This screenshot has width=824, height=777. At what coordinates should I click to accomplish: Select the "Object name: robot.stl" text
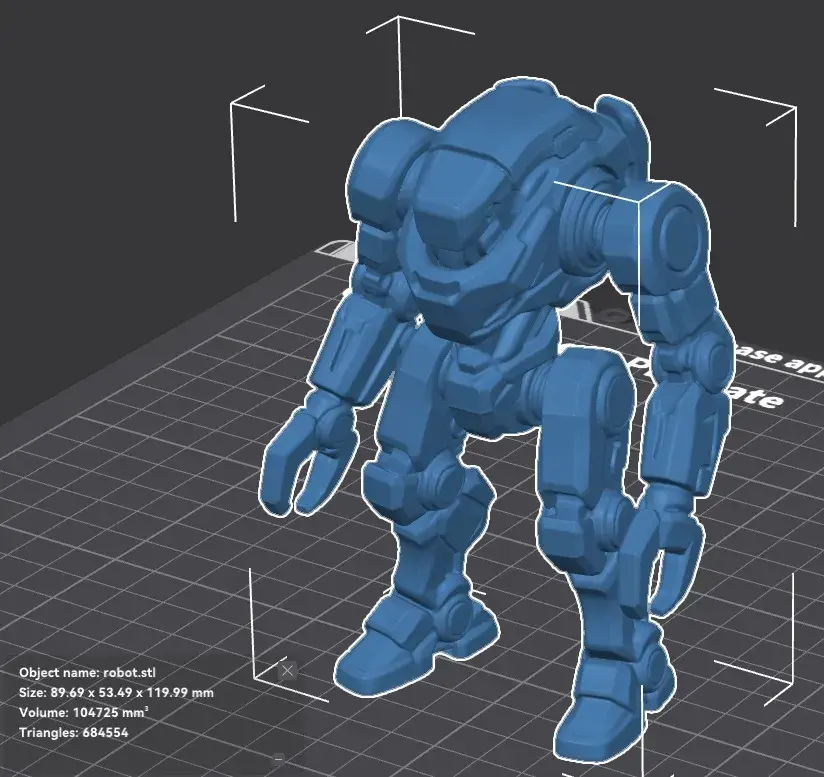tap(87, 672)
